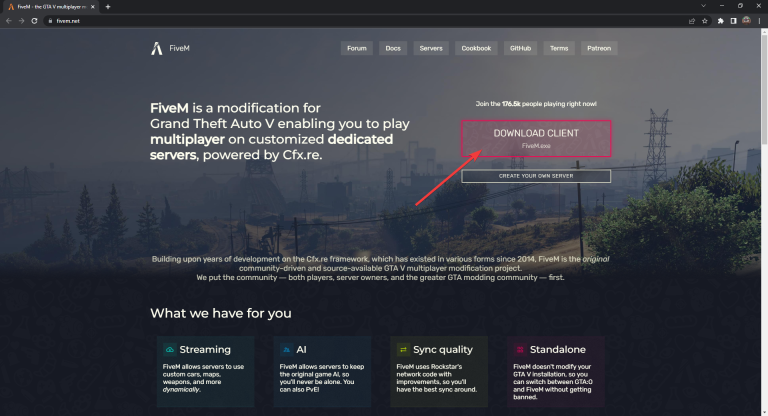View site info via the padlock icon
This screenshot has width=768, height=416.
tap(50, 21)
